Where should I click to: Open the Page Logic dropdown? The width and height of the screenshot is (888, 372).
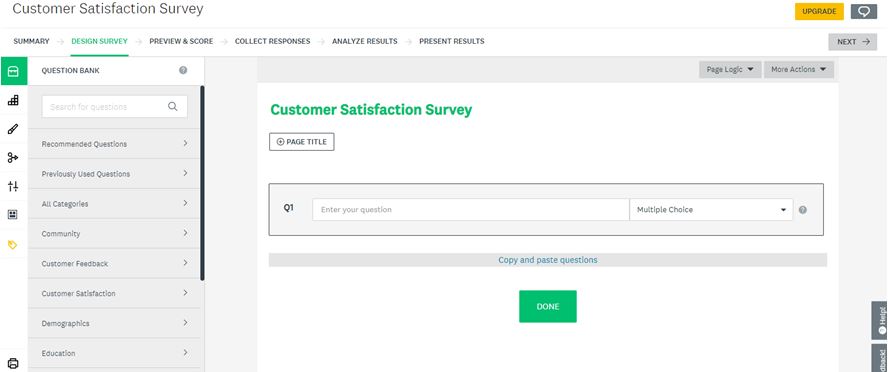coord(730,70)
